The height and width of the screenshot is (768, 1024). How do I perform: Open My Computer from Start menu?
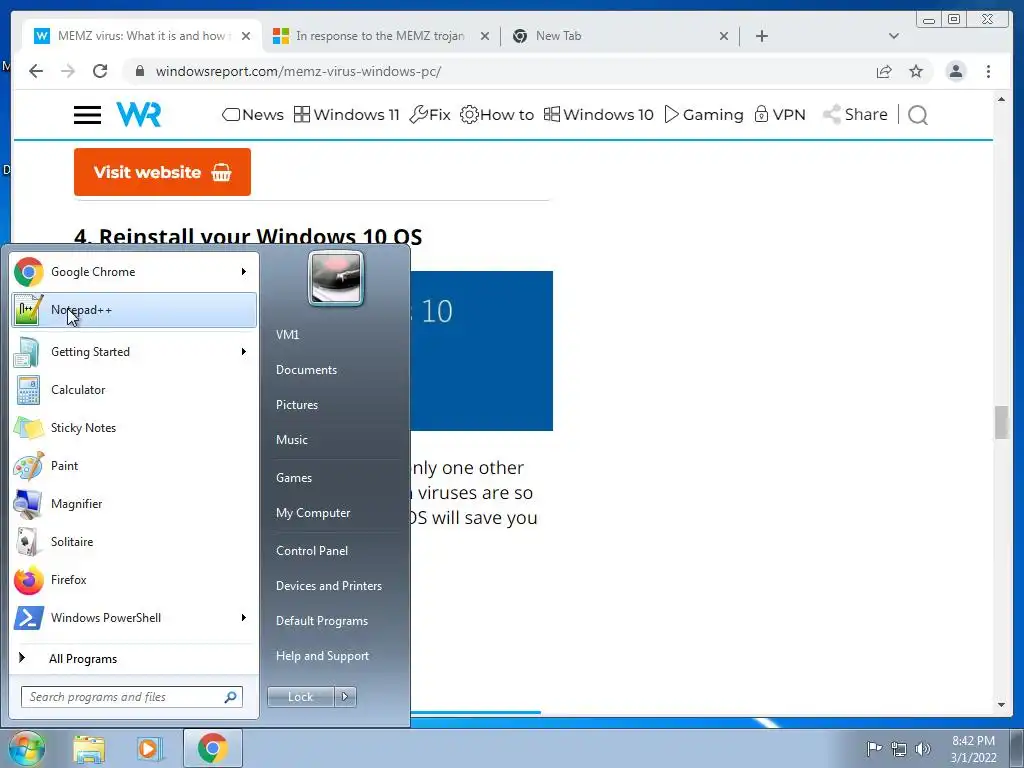pos(313,513)
